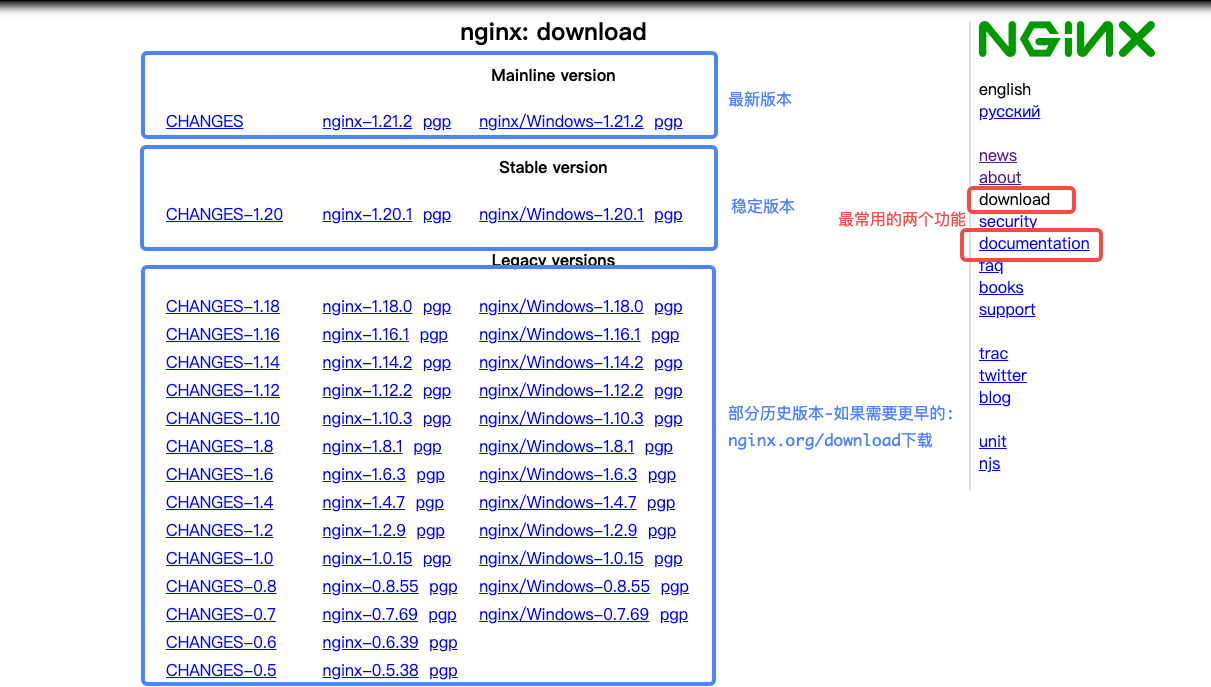1211x687 pixels.
Task: Open the trac link in sidebar
Action: [993, 354]
